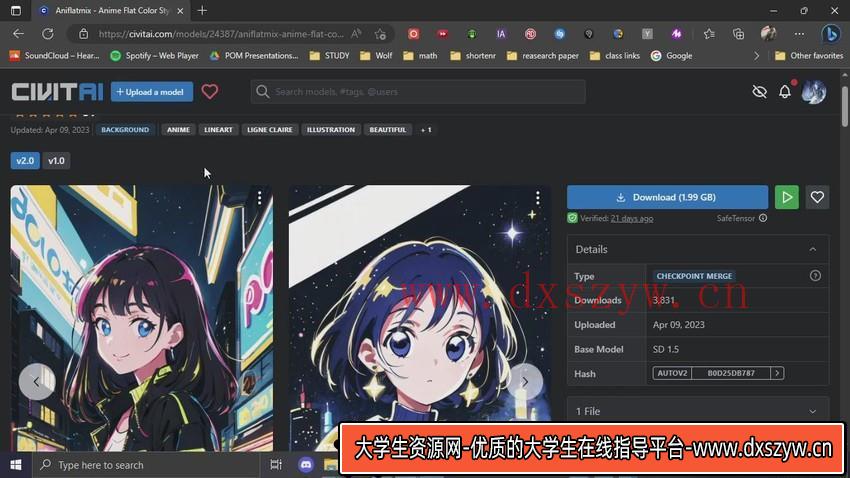The width and height of the screenshot is (850, 478).
Task: Click the BEAUTIFUL tag
Action: point(388,130)
